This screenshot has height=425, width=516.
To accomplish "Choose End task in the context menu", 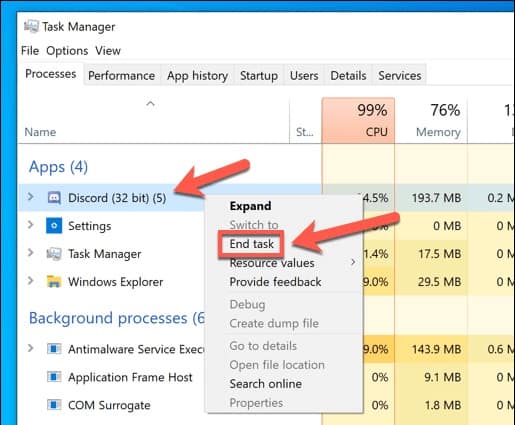I will tap(251, 244).
